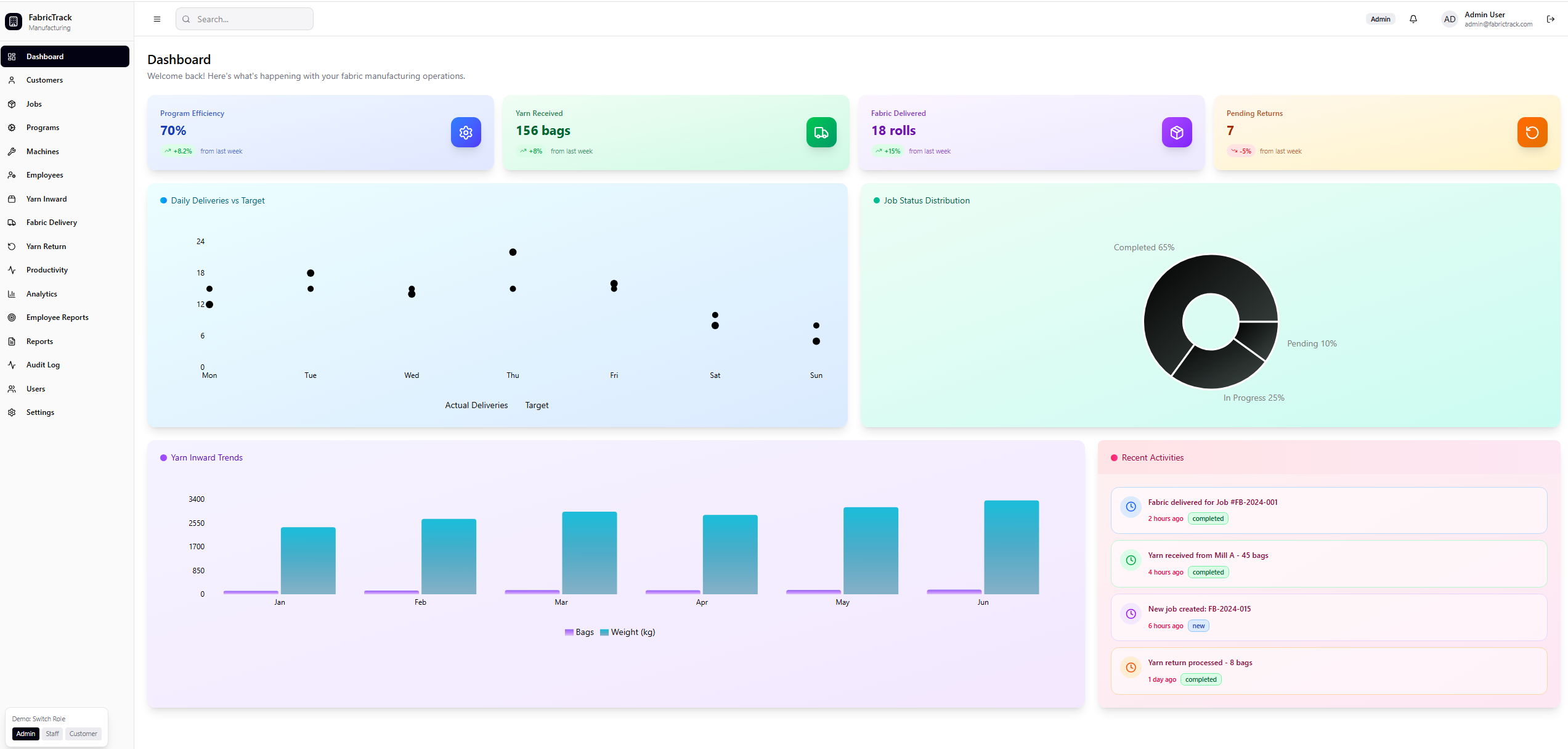
Task: Open the Employee Reports menu entry
Action: pyautogui.click(x=57, y=317)
